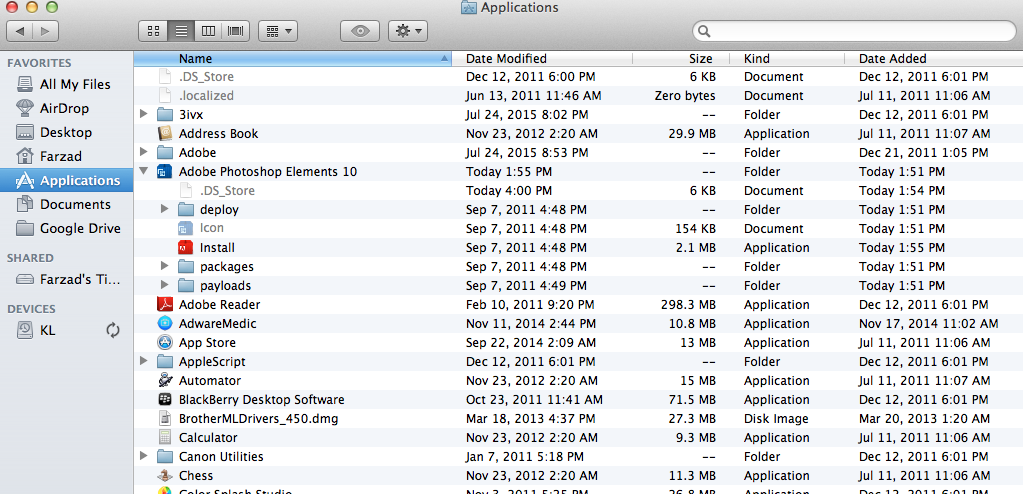1023x494 pixels.
Task: Switch to column view
Action: pyautogui.click(x=208, y=31)
